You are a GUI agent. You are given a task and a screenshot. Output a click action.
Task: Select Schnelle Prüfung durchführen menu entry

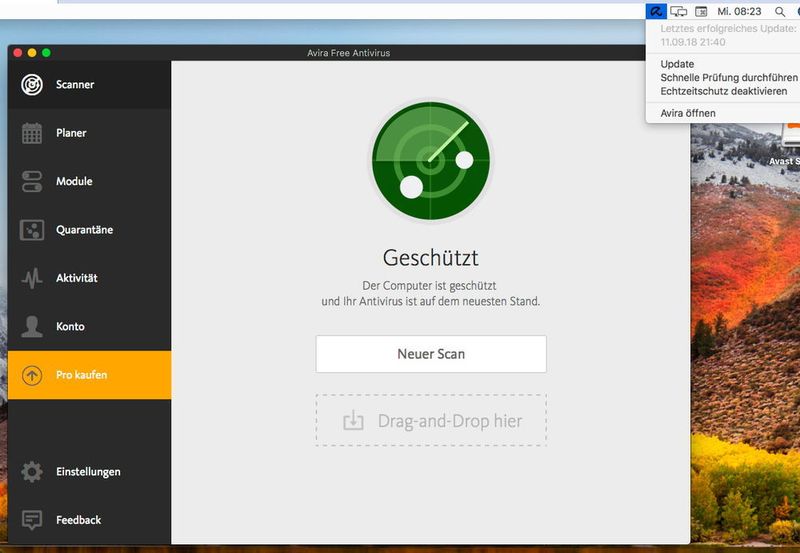coord(729,78)
